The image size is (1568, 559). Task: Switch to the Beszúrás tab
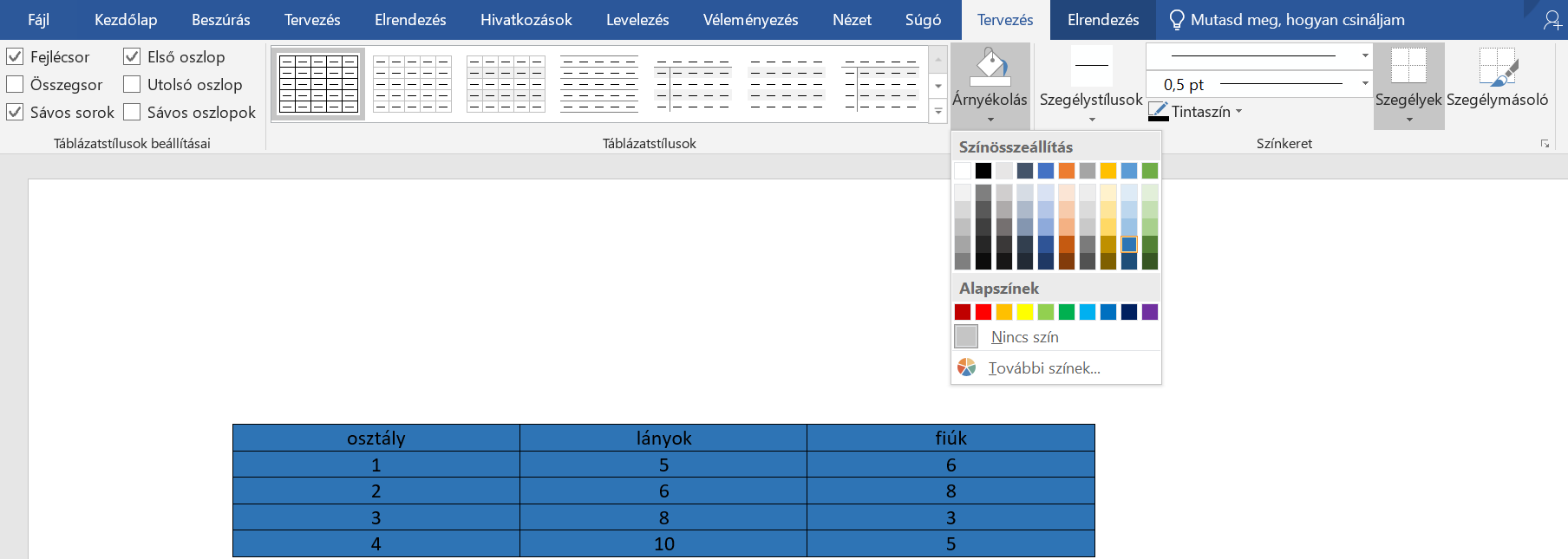221,20
